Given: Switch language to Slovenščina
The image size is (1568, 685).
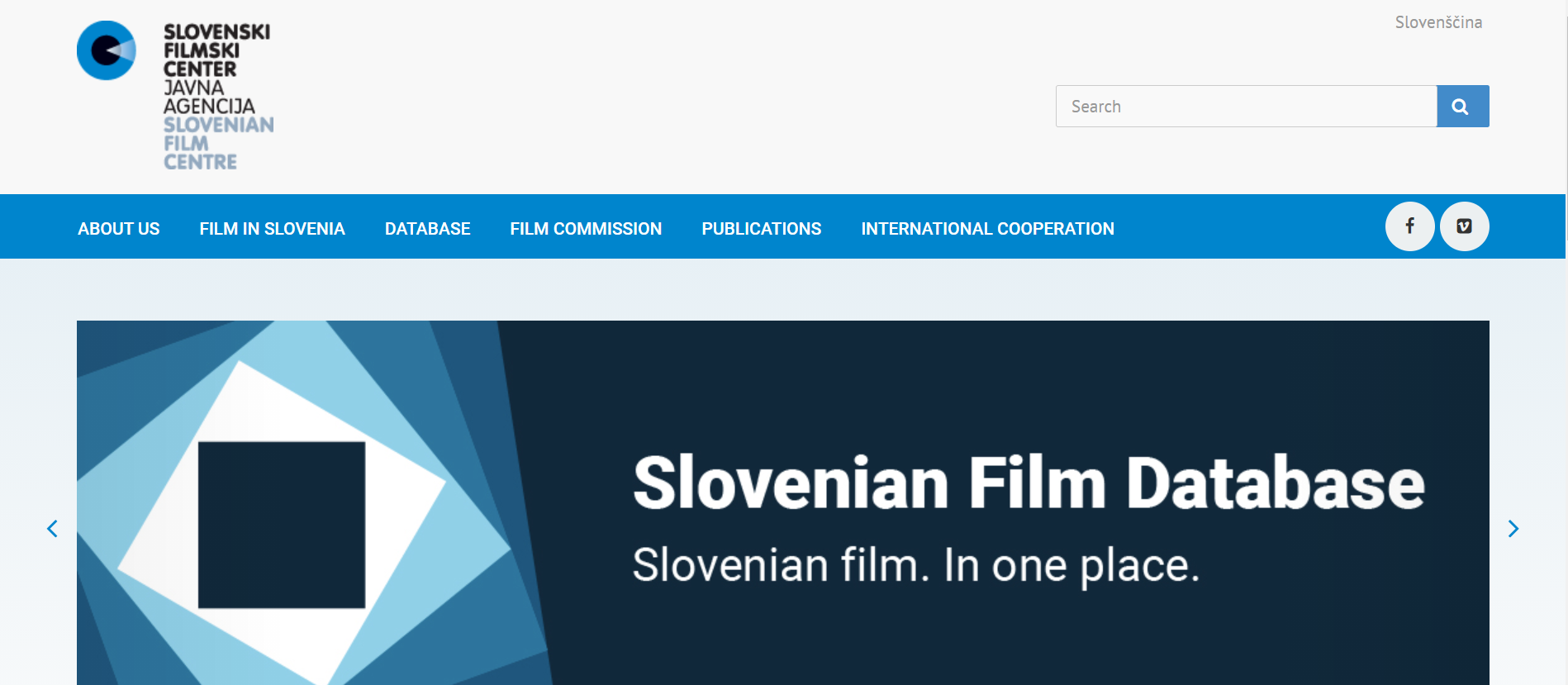Looking at the screenshot, I should pyautogui.click(x=1438, y=22).
